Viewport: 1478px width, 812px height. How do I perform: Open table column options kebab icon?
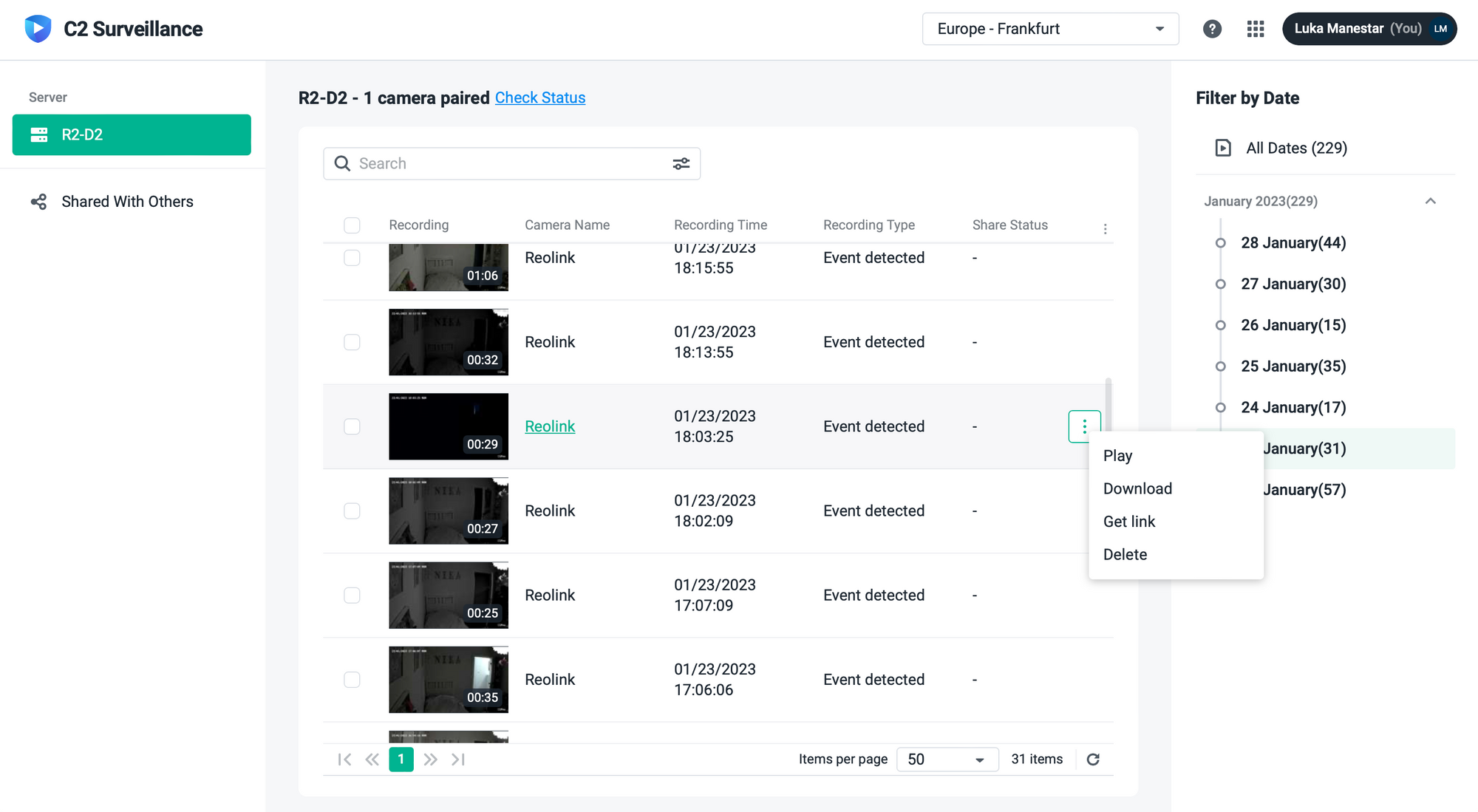[1105, 229]
